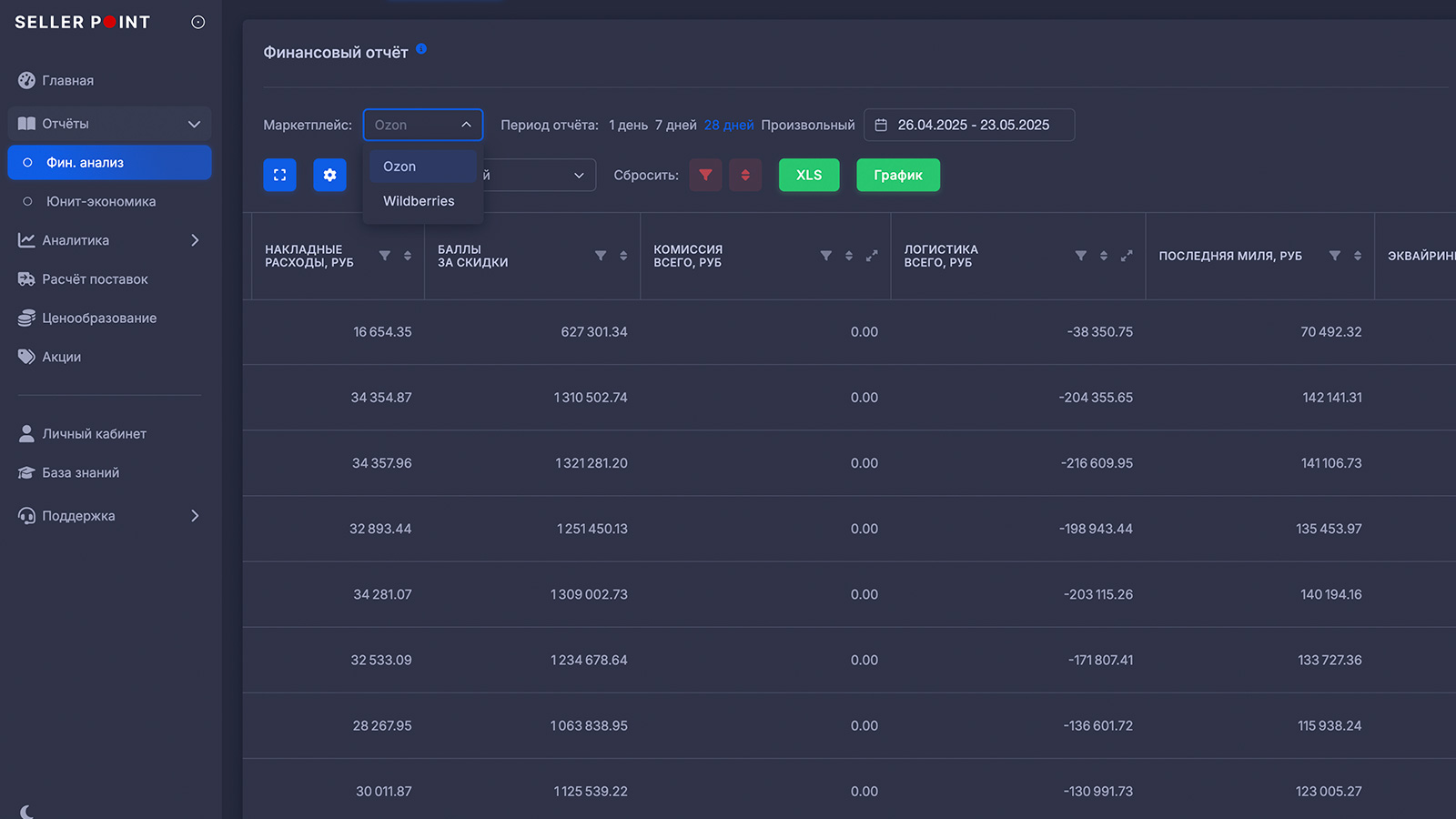The height and width of the screenshot is (819, 1456).
Task: Open the Личный кабинет page
Action: click(x=94, y=434)
